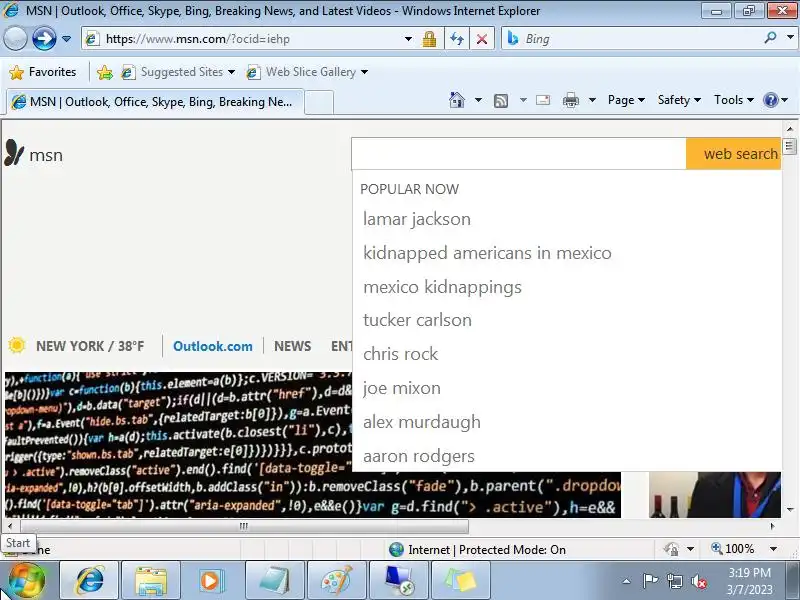Click the Bing search magnifier icon

pyautogui.click(x=770, y=38)
